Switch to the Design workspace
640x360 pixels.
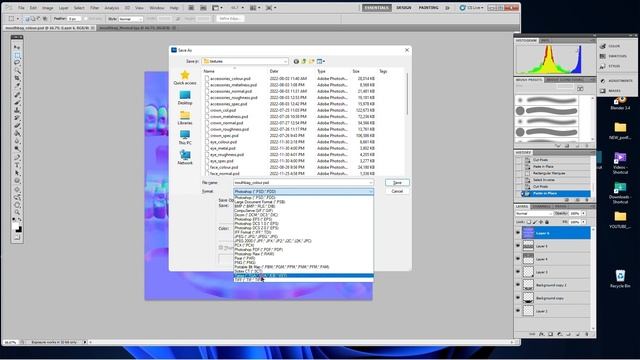click(404, 8)
